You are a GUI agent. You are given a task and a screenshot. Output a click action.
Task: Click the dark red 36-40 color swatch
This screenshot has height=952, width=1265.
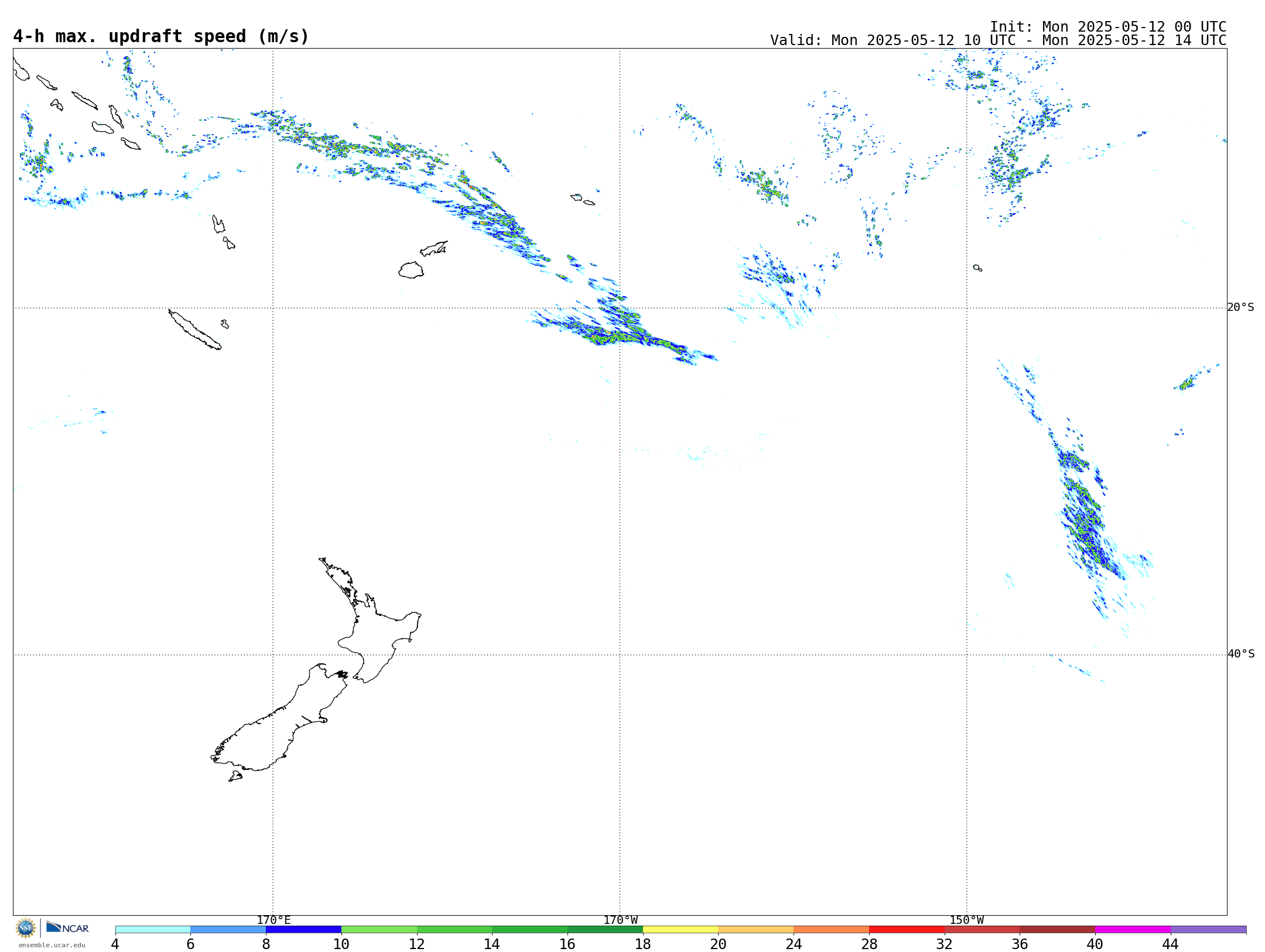1058,929
